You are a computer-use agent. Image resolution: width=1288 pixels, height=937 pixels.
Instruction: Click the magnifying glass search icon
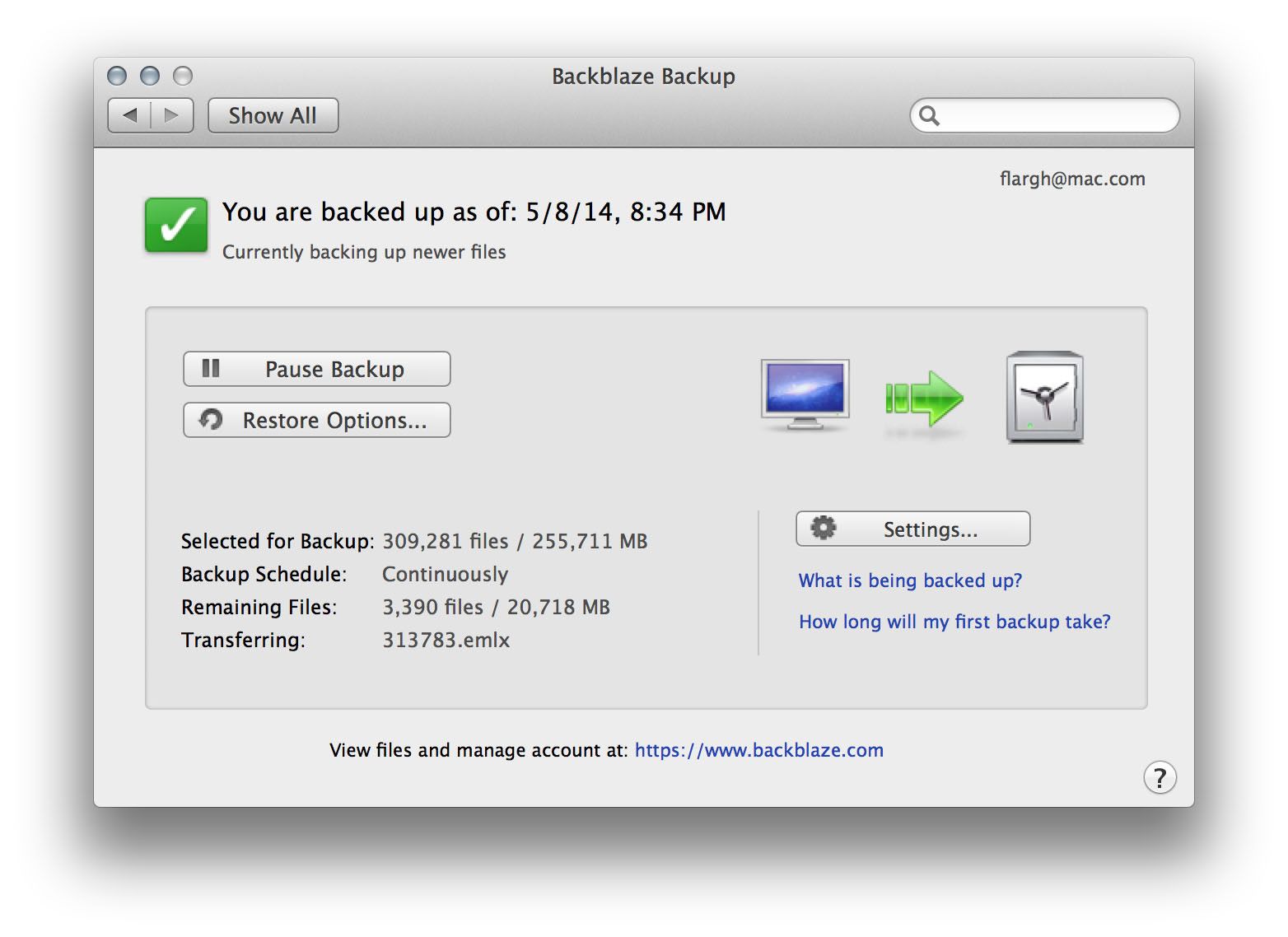point(929,115)
